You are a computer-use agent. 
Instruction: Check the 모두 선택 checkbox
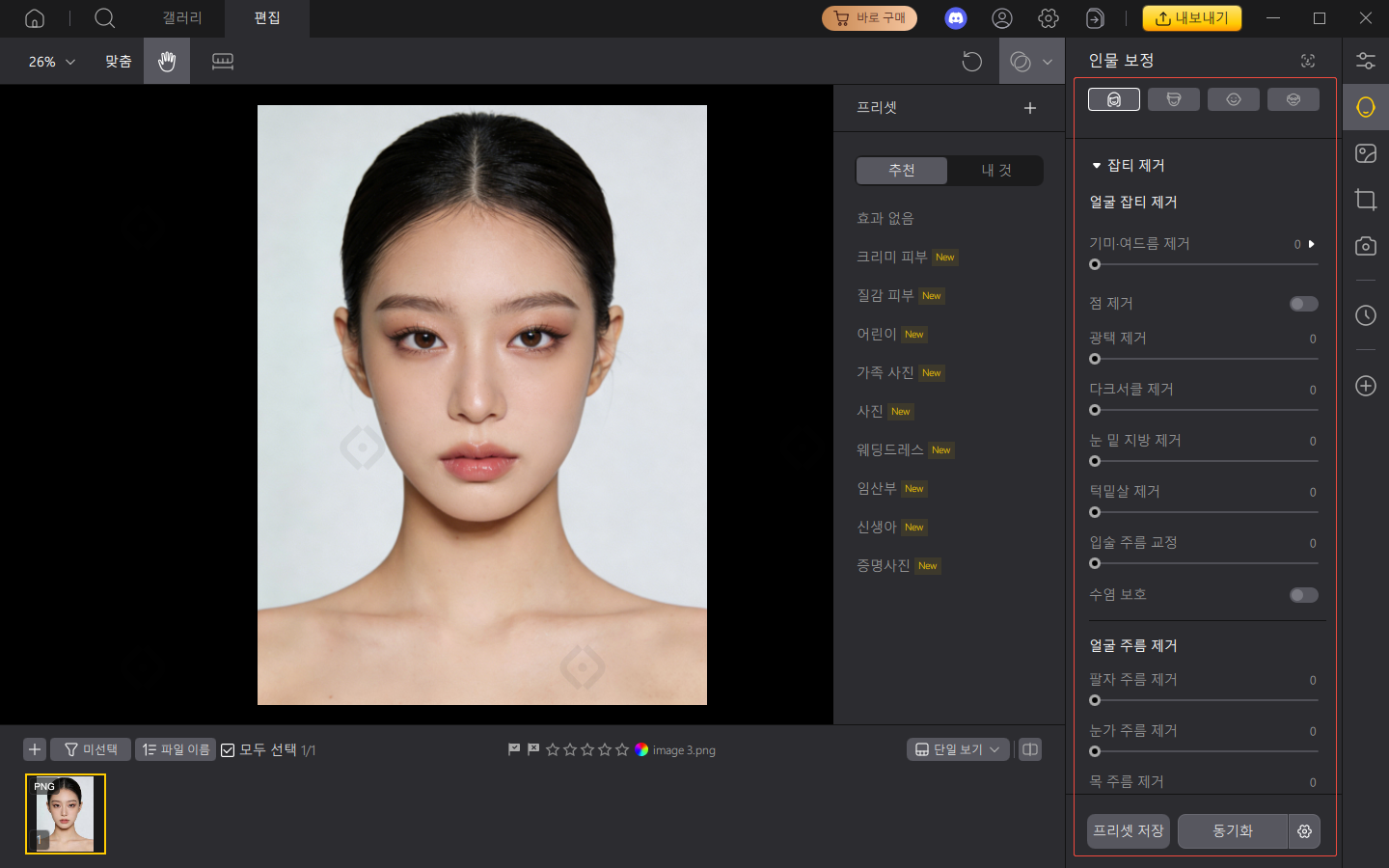coord(228,749)
